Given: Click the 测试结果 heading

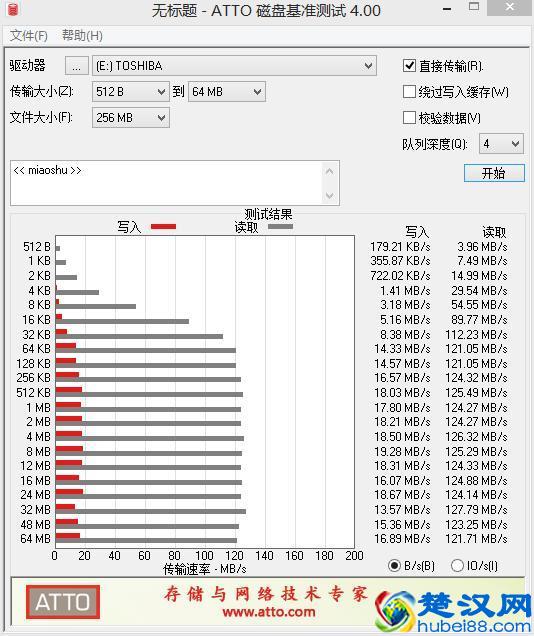Looking at the screenshot, I should pyautogui.click(x=268, y=214).
